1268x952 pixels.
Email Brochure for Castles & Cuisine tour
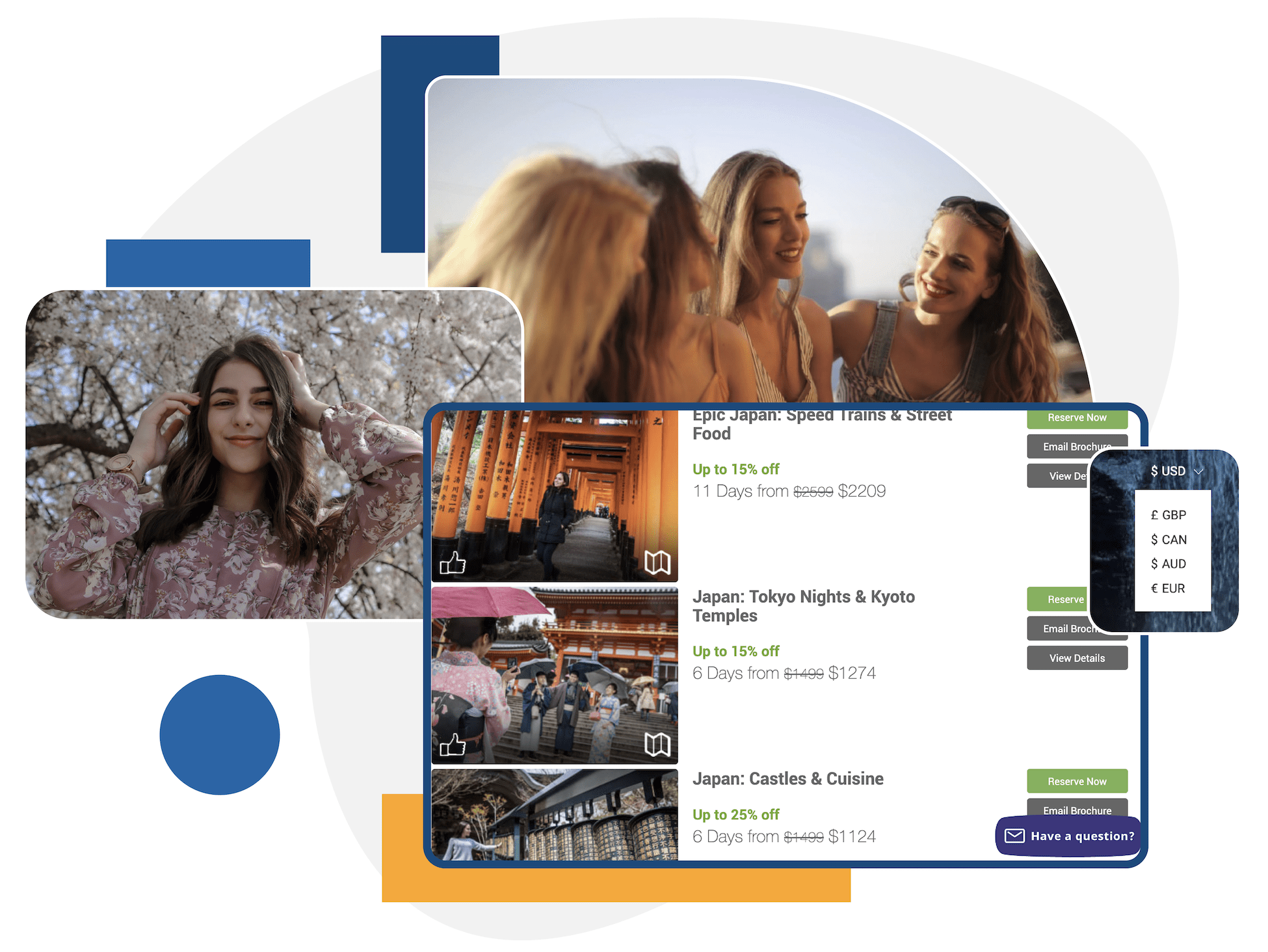[1077, 808]
